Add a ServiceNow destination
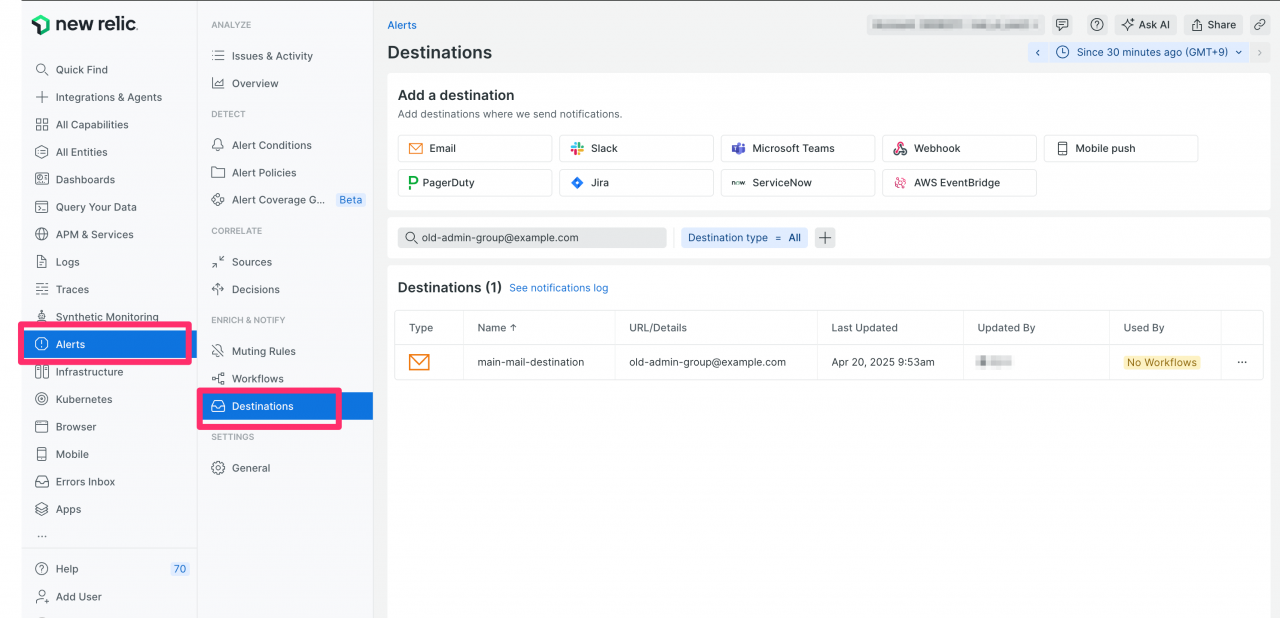Screen dimensions: 1280x618 tap(798, 183)
